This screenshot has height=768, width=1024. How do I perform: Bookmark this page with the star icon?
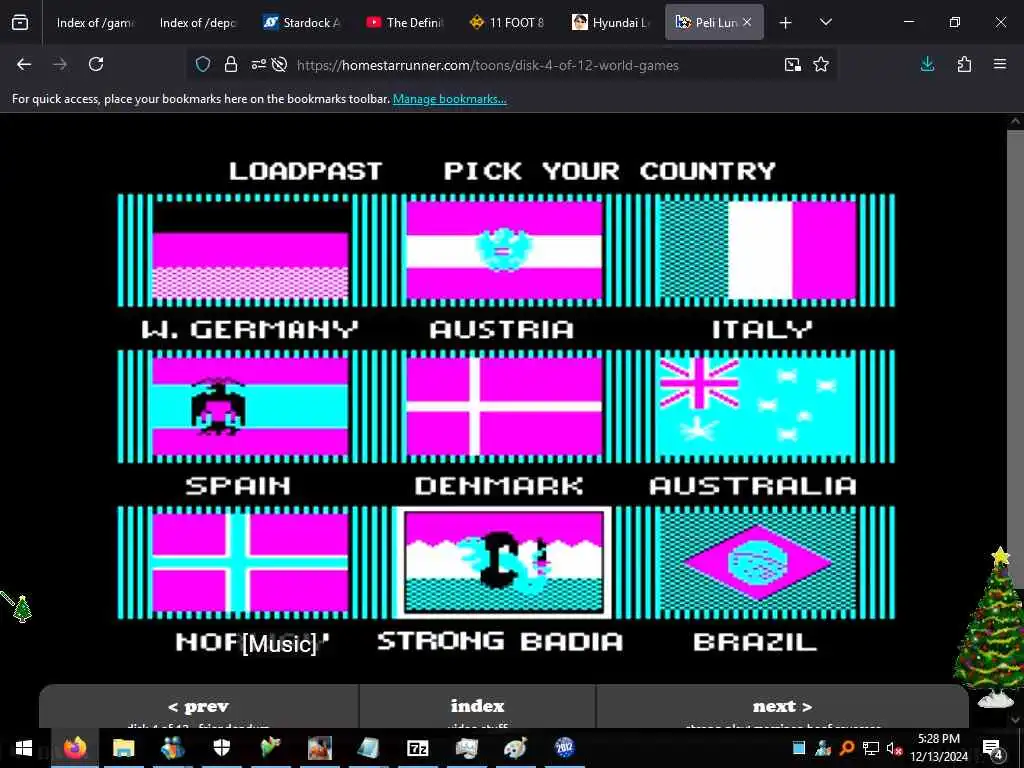point(821,64)
